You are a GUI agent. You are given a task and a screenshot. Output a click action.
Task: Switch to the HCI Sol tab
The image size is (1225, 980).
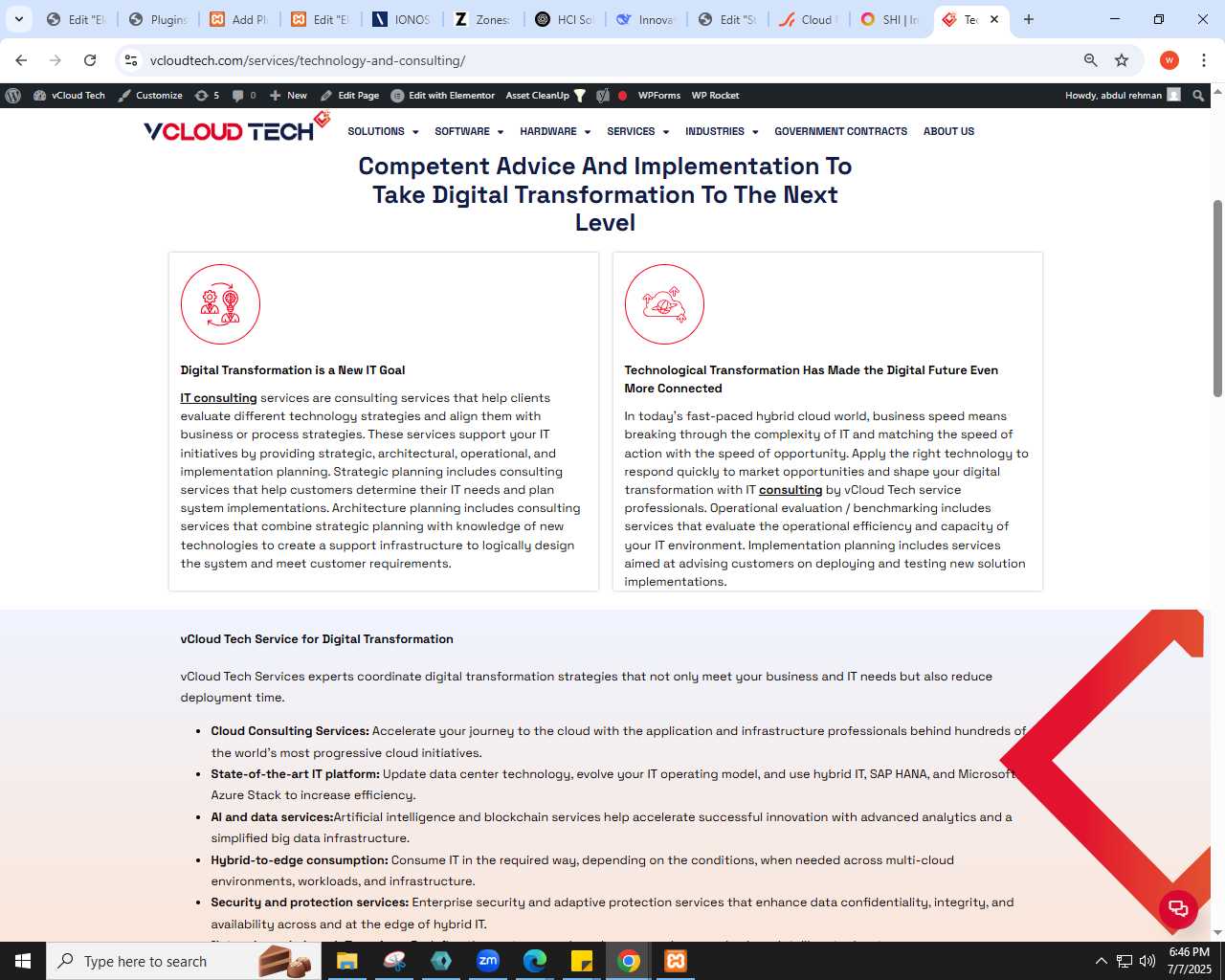point(566,19)
